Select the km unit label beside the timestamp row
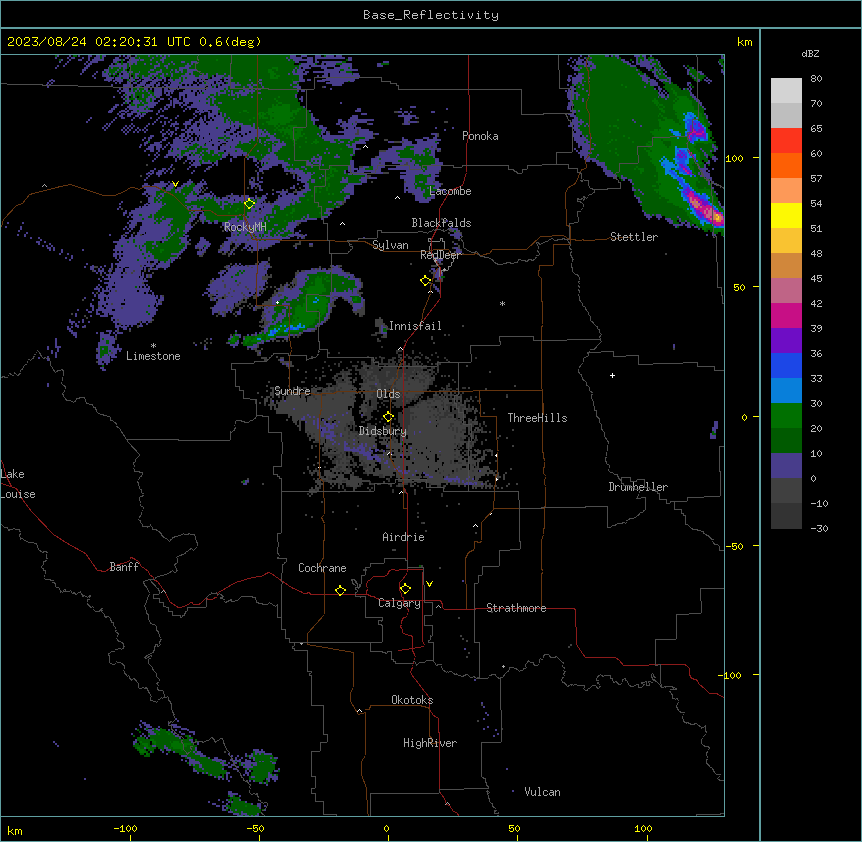Screen dimensions: 862x842 (x=745, y=42)
